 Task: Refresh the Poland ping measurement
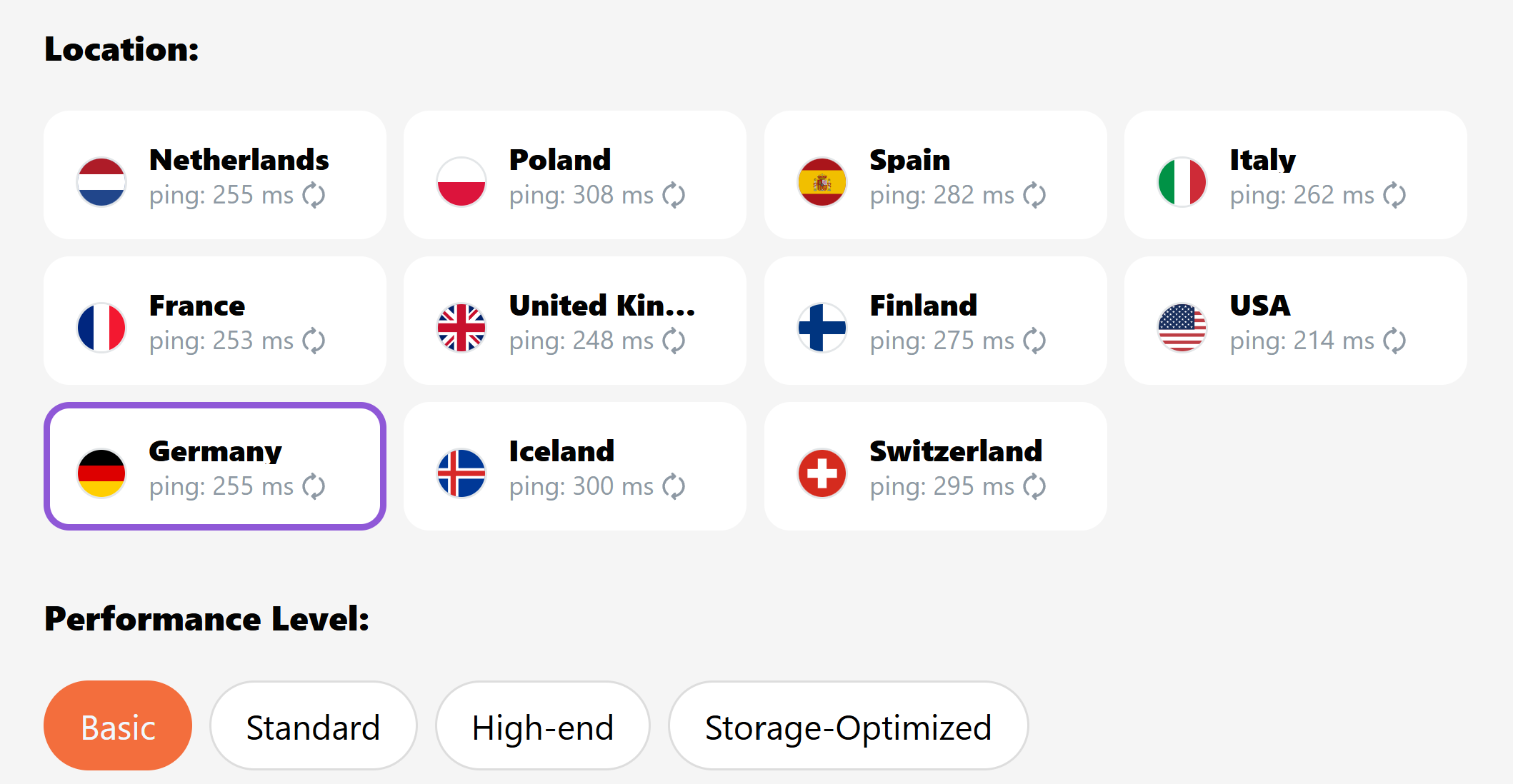pyautogui.click(x=674, y=195)
